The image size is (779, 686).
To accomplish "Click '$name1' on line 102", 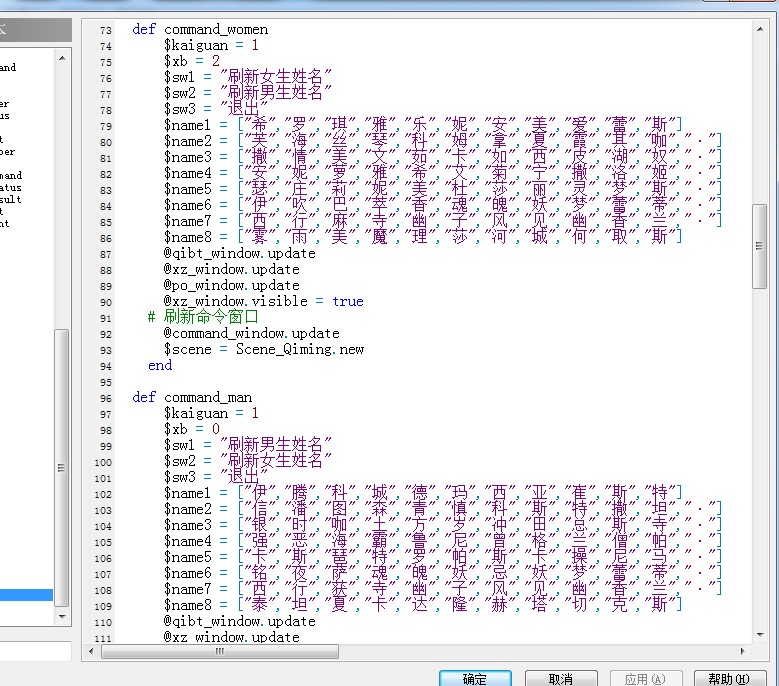I will [187, 493].
